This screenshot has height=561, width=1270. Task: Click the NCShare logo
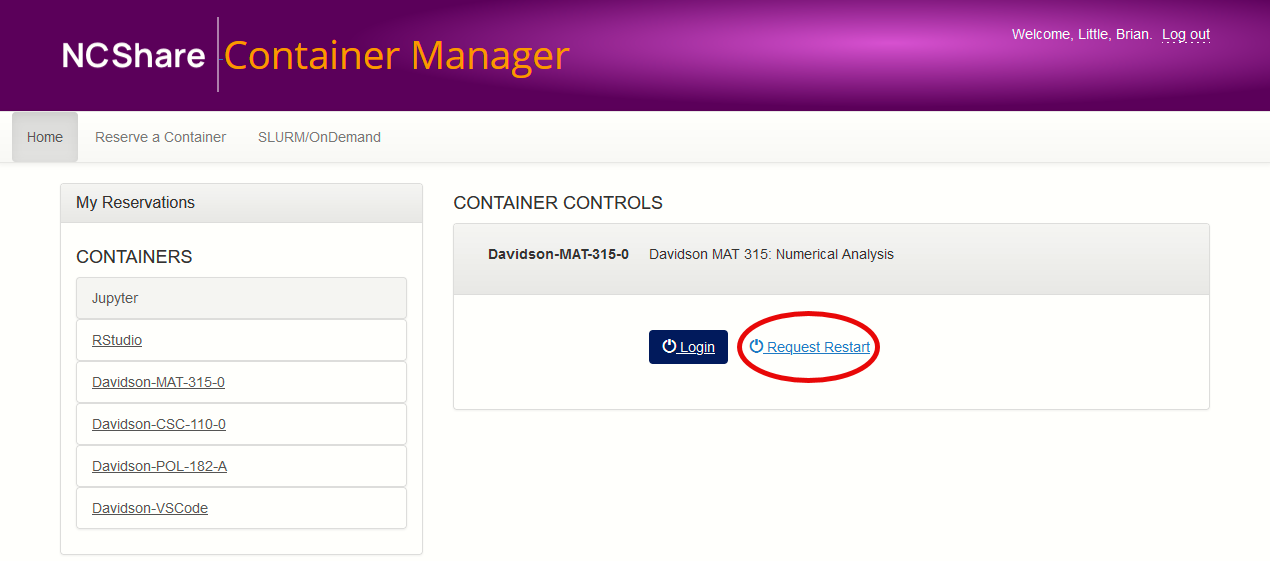pos(133,56)
